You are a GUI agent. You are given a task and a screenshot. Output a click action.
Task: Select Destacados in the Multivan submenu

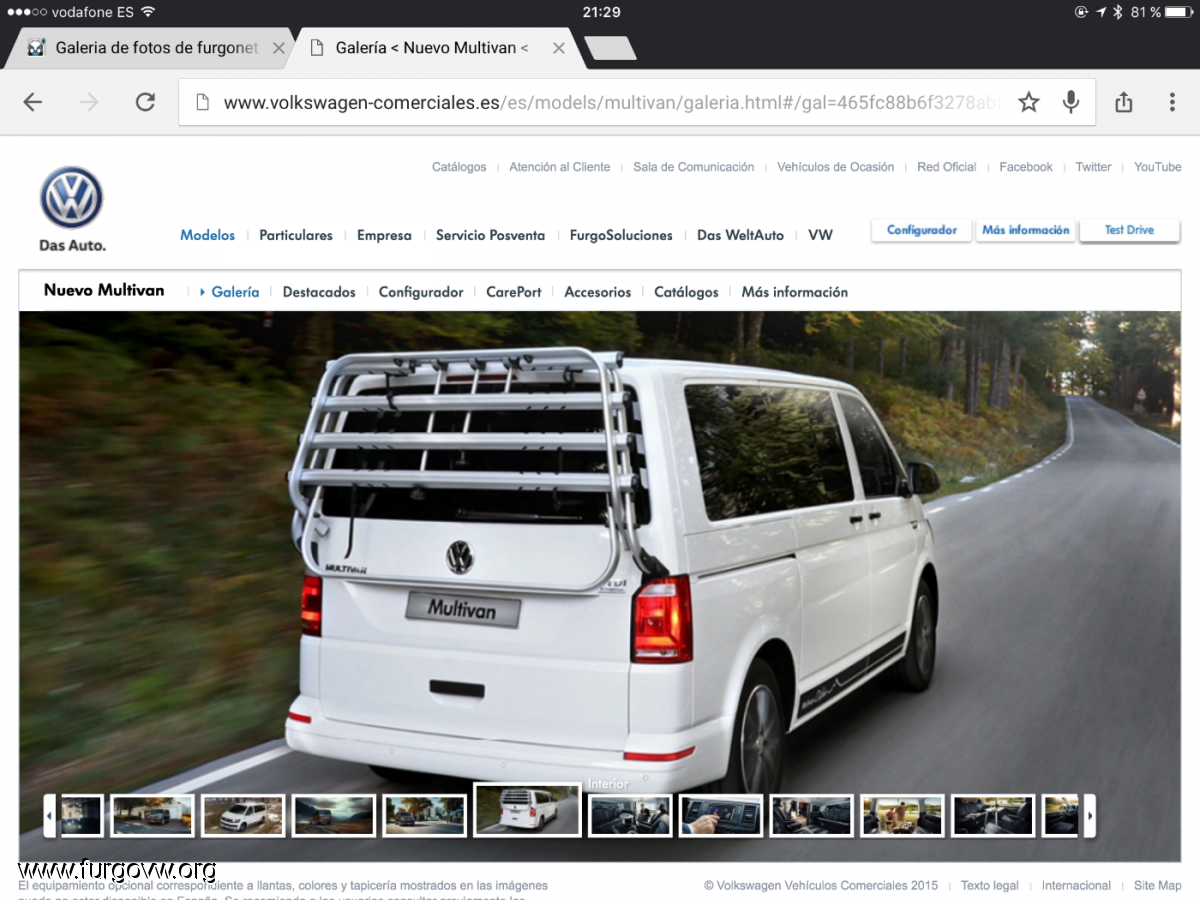pyautogui.click(x=319, y=292)
